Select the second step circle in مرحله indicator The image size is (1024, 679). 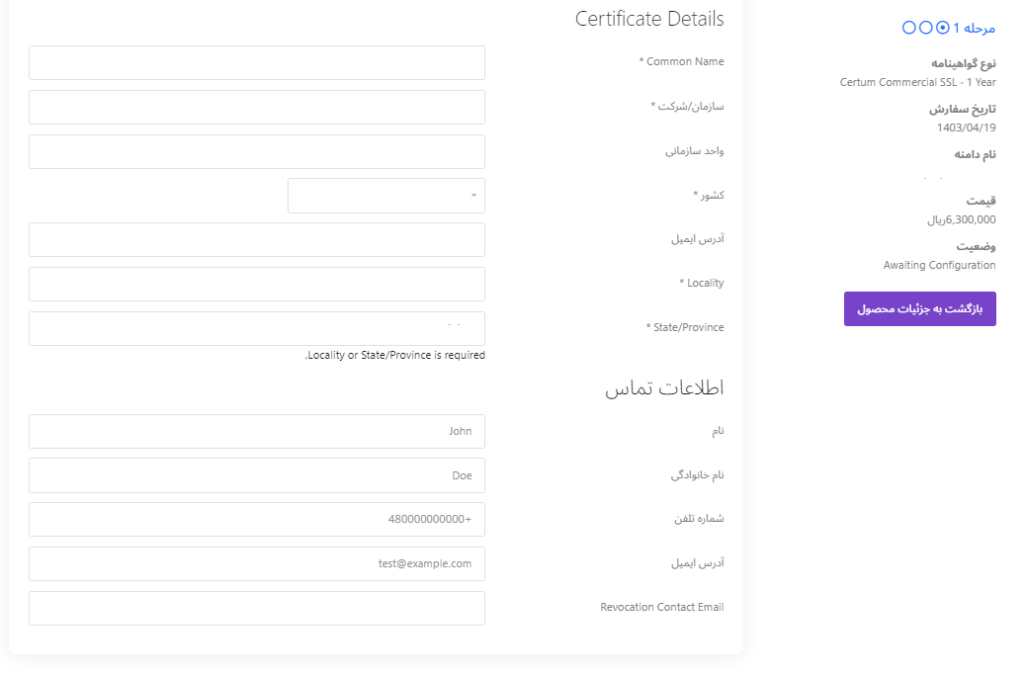925,29
